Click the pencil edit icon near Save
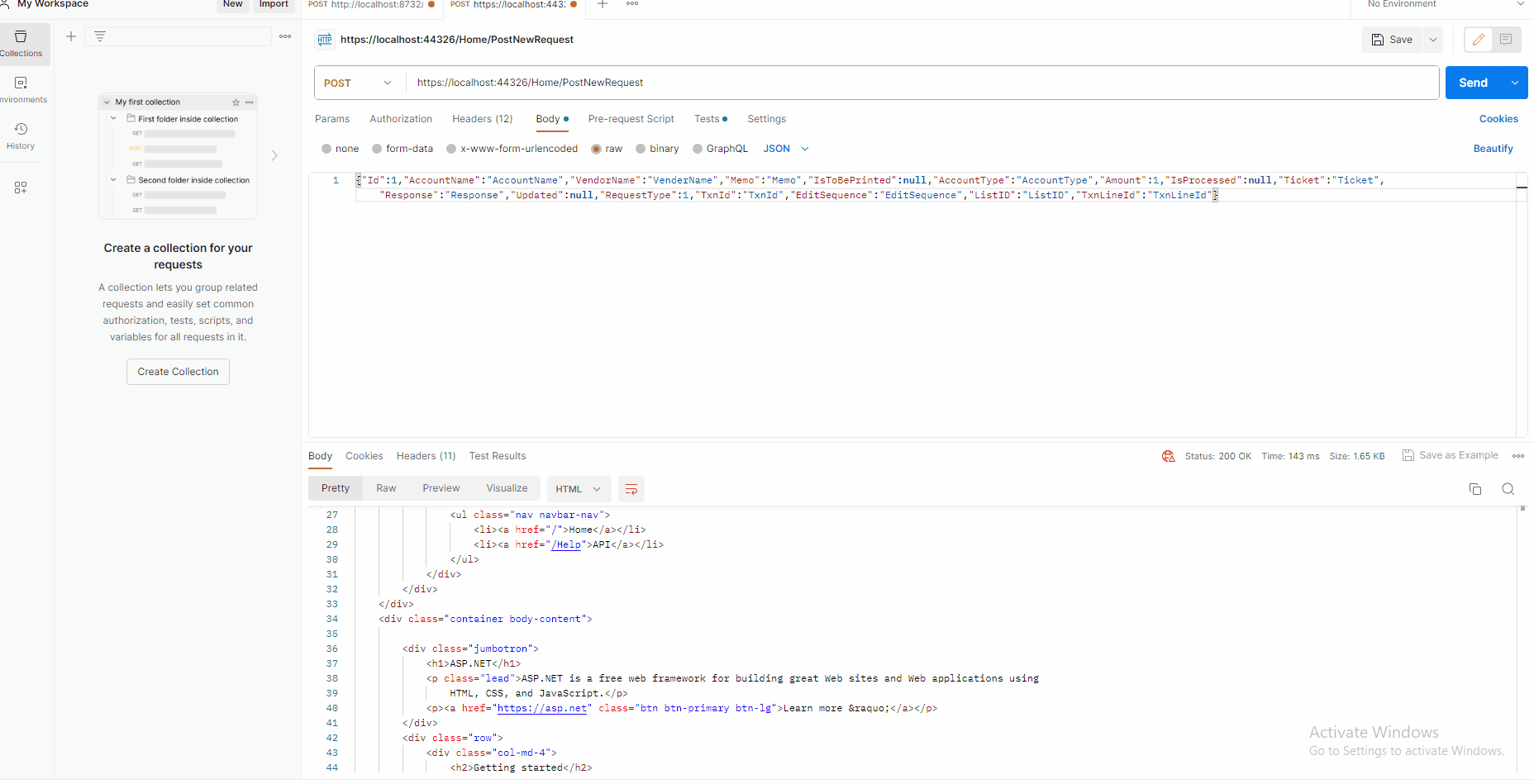 pyautogui.click(x=1479, y=40)
